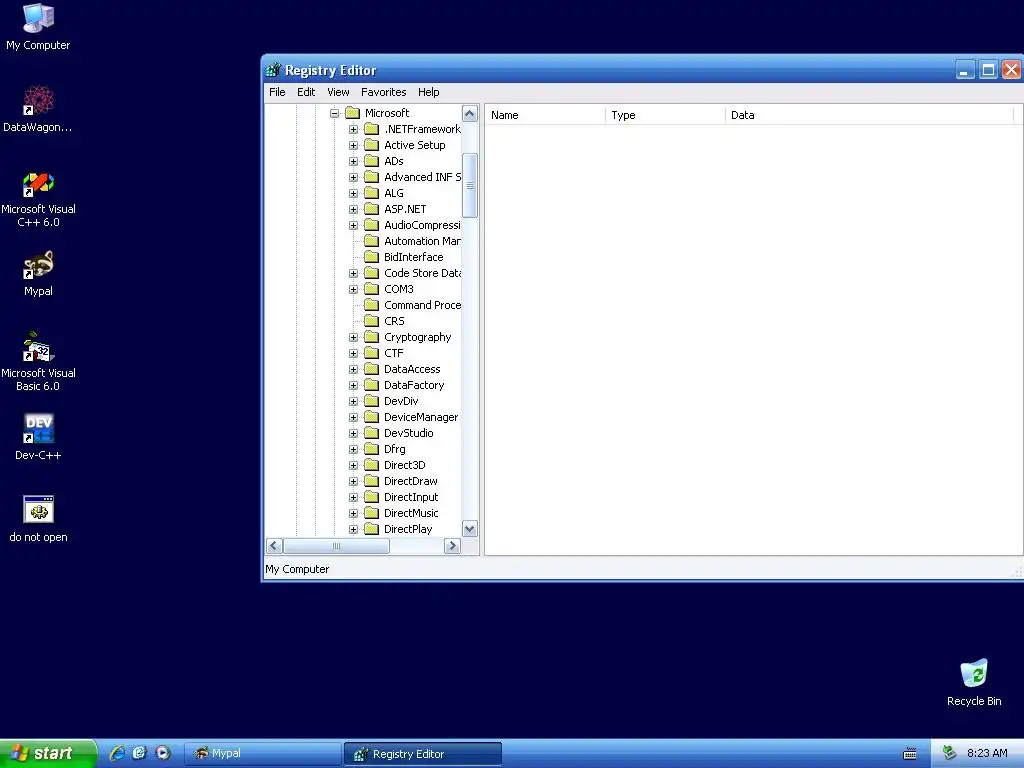Viewport: 1024px width, 768px height.
Task: Click the horizontal scroll right arrow
Action: pos(452,546)
